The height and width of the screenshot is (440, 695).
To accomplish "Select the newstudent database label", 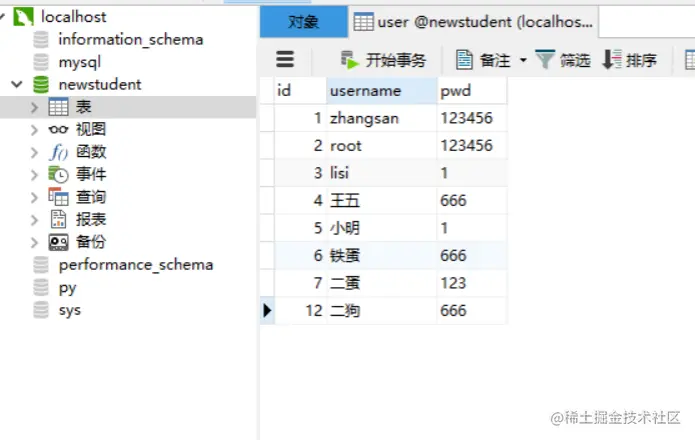I will point(100,84).
